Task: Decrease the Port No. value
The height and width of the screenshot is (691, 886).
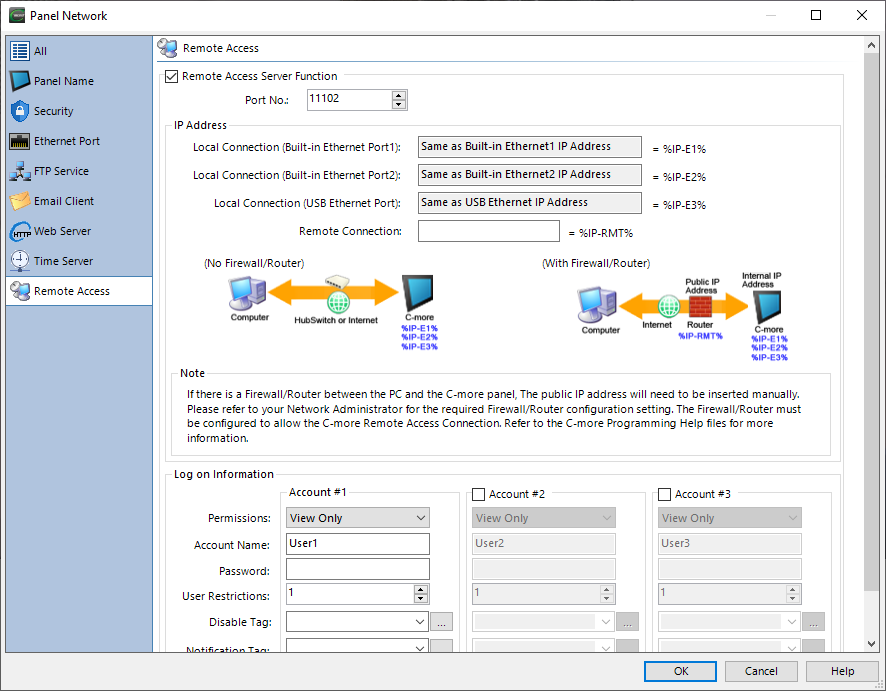Action: [x=399, y=104]
